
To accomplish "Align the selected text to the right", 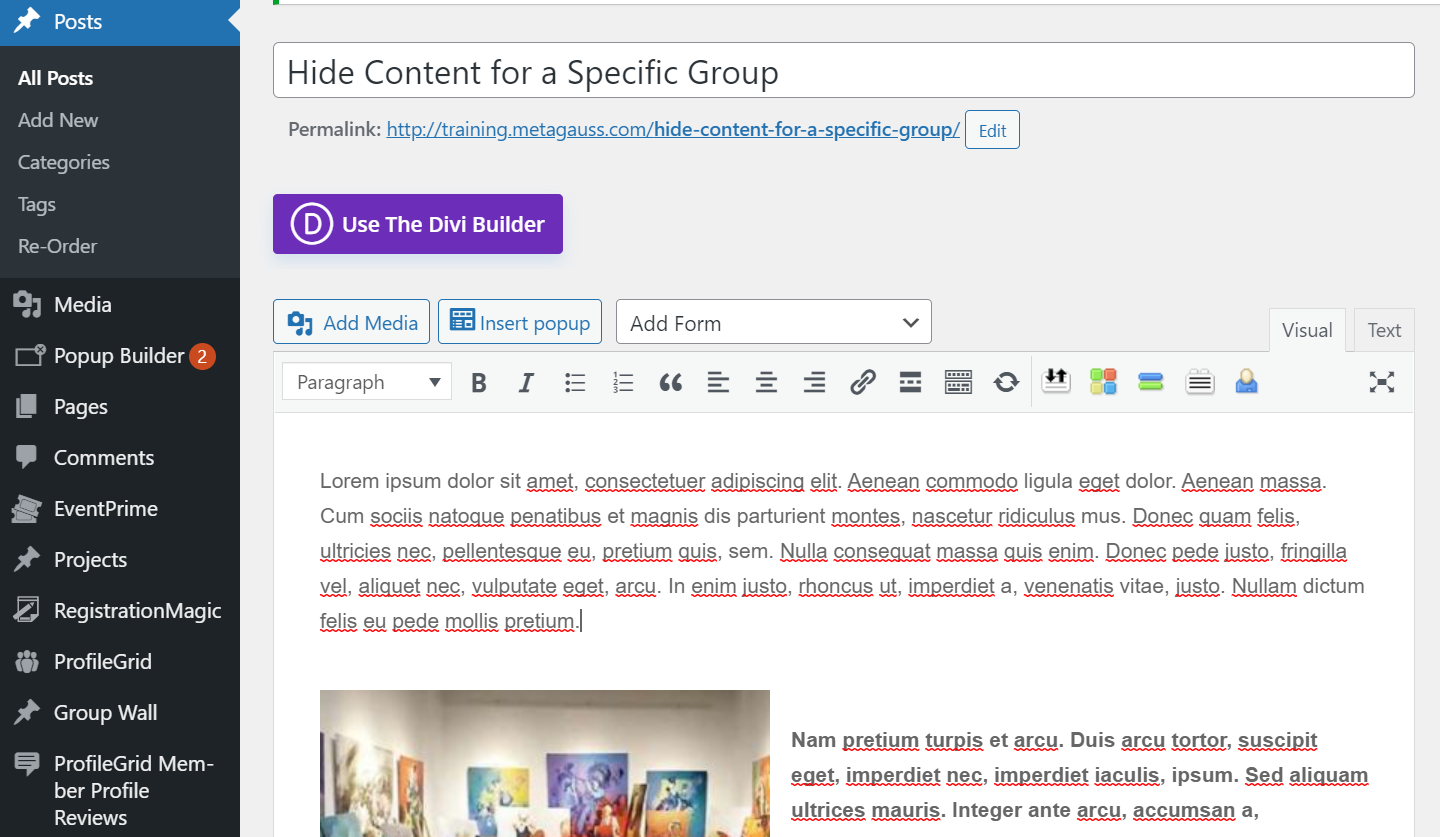I will click(814, 382).
